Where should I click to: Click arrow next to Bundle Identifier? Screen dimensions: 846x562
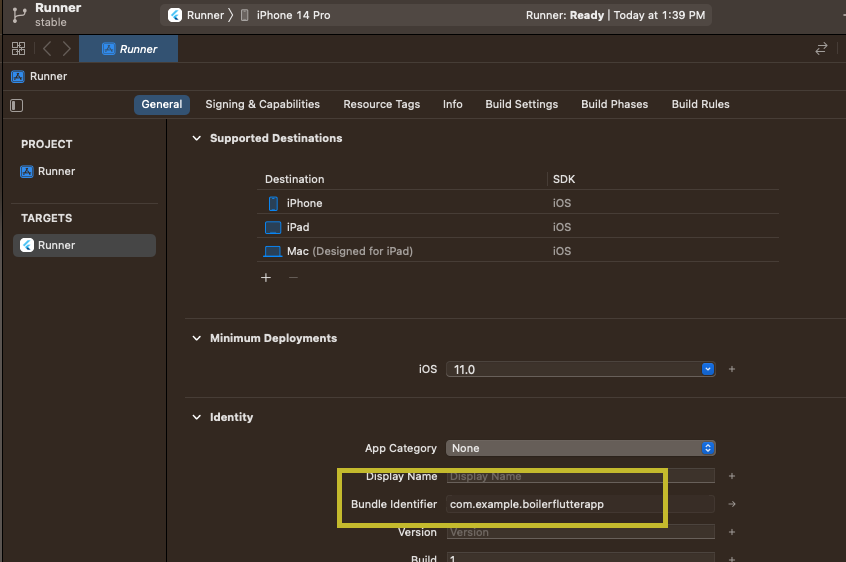click(x=732, y=504)
